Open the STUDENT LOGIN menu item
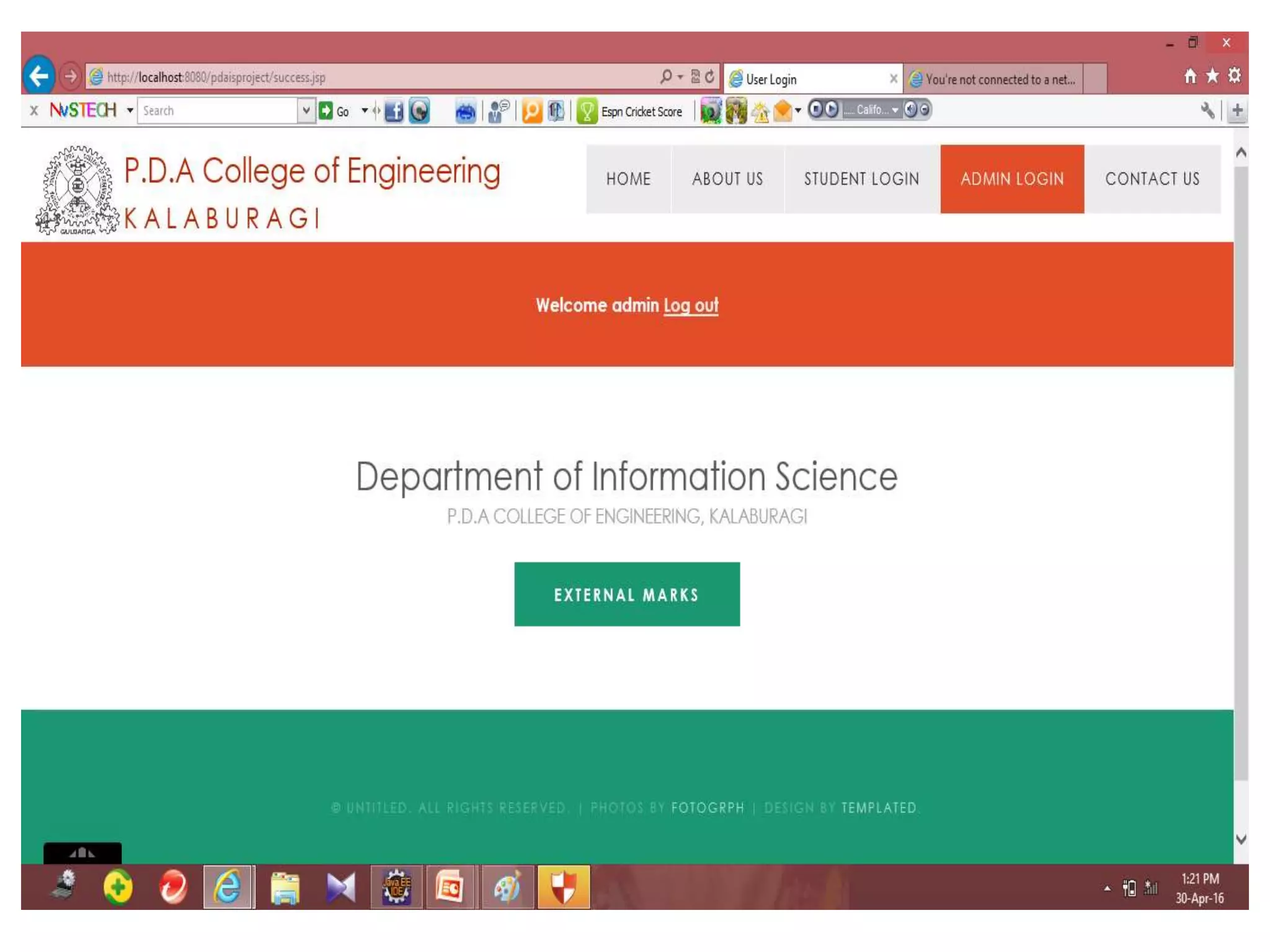The image size is (1270, 952). tap(861, 179)
